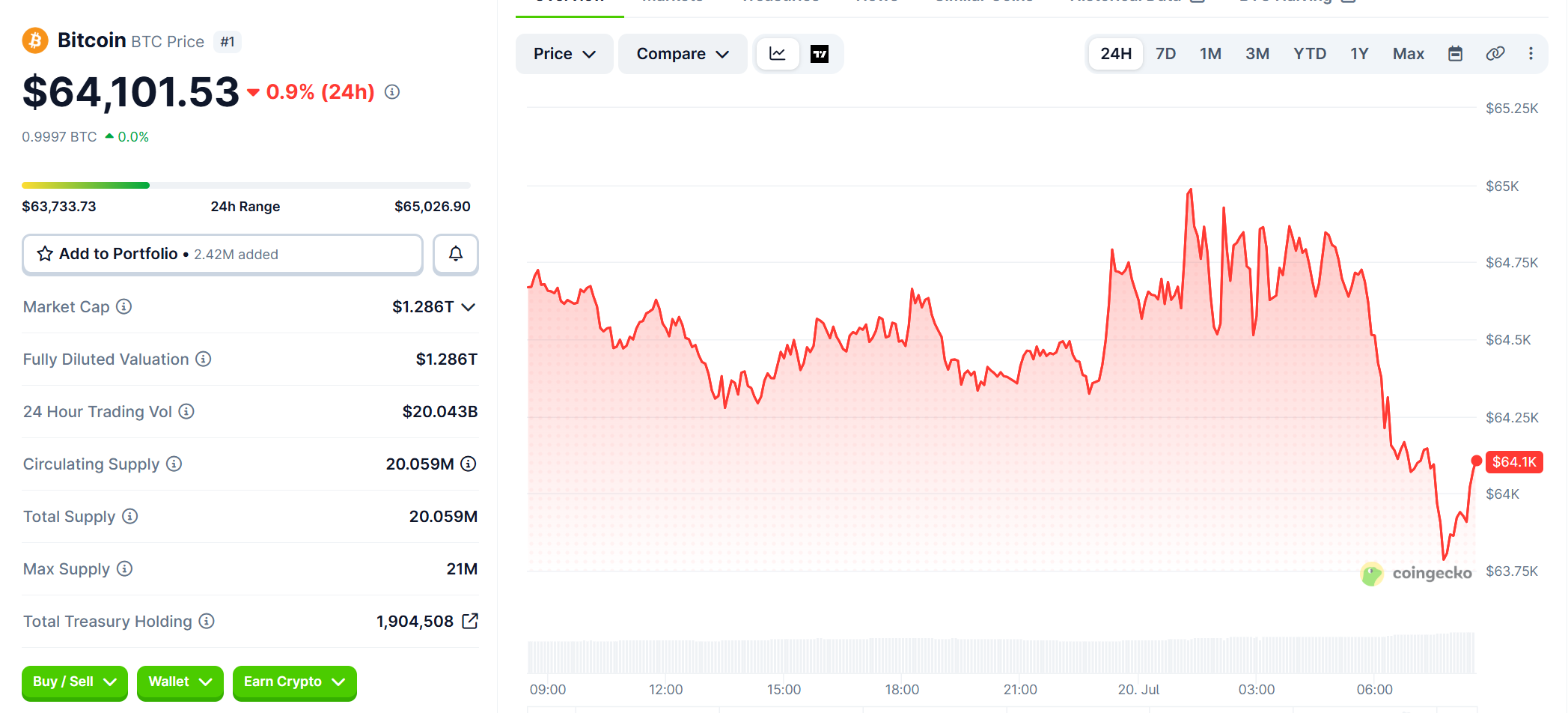Image resolution: width=1568 pixels, height=713 pixels.
Task: Select the 24H time range
Action: point(1116,54)
